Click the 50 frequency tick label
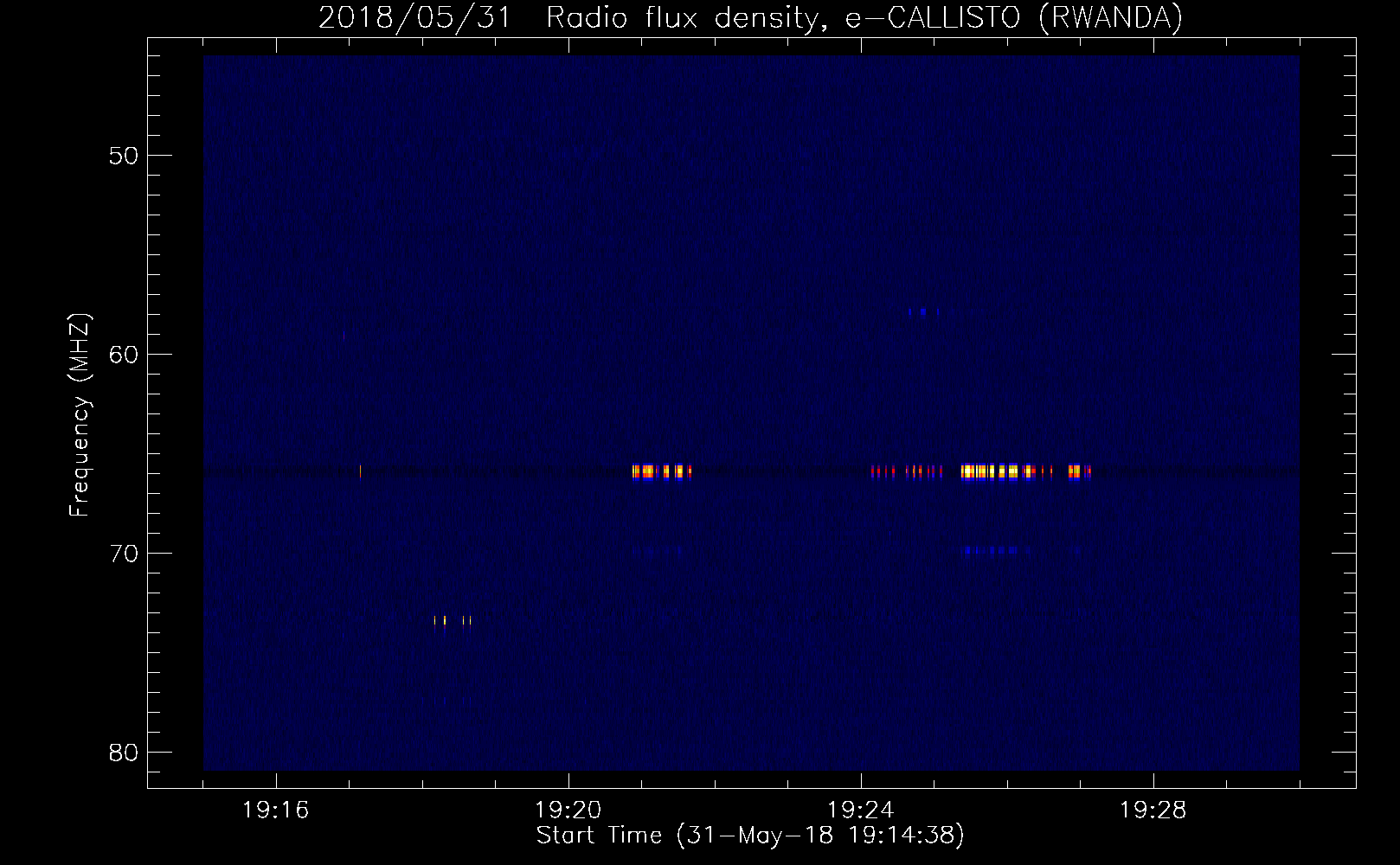This screenshot has width=1400, height=865. [124, 156]
